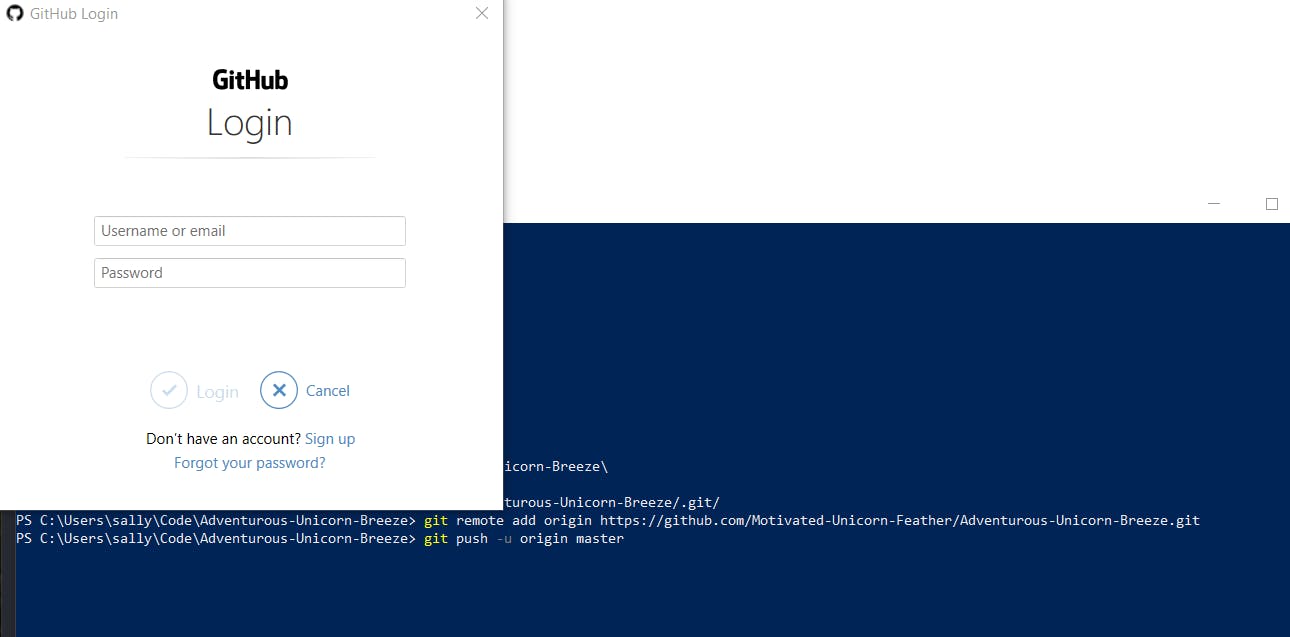Focus the Password field

click(x=250, y=273)
